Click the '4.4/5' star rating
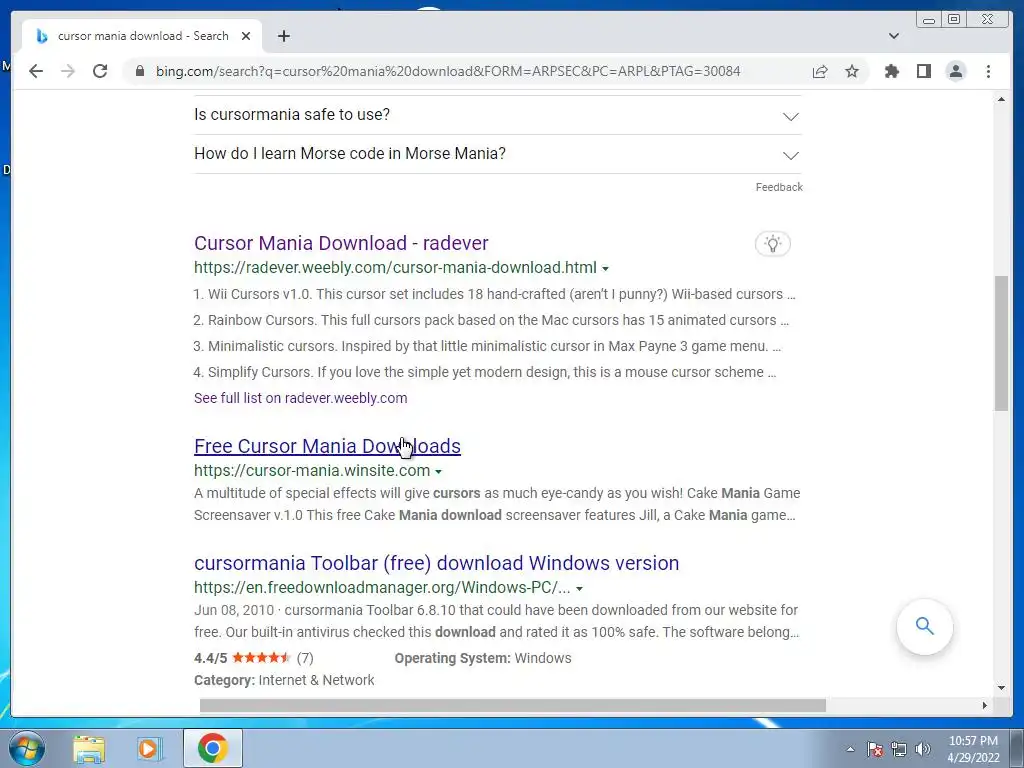 [253, 658]
